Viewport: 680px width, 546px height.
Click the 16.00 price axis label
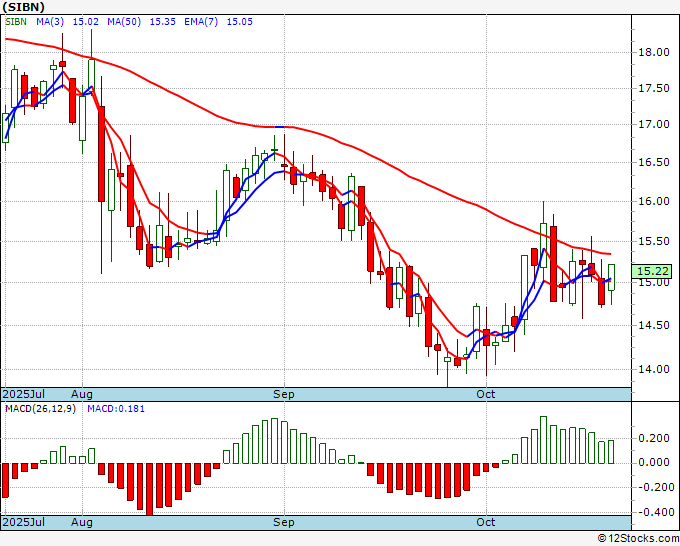[x=654, y=201]
